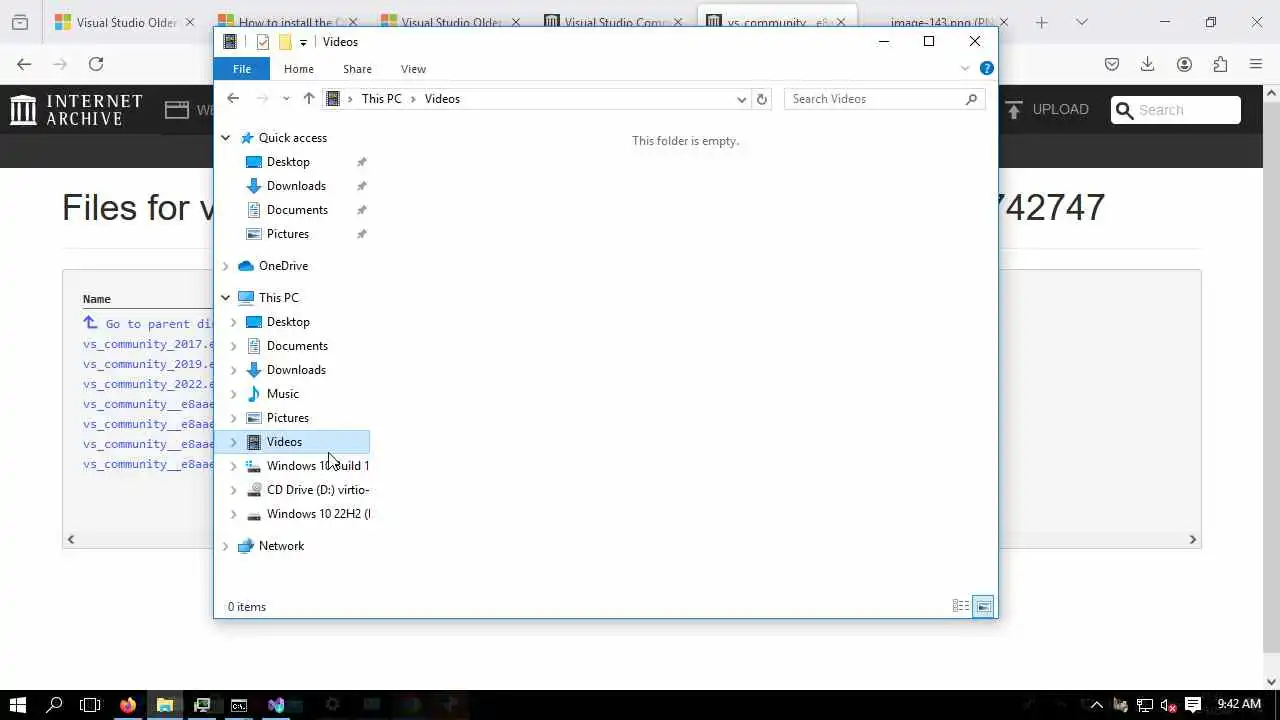Switch to first Visual Studio Older Firefox tab
The height and width of the screenshot is (720, 1280).
click(124, 22)
